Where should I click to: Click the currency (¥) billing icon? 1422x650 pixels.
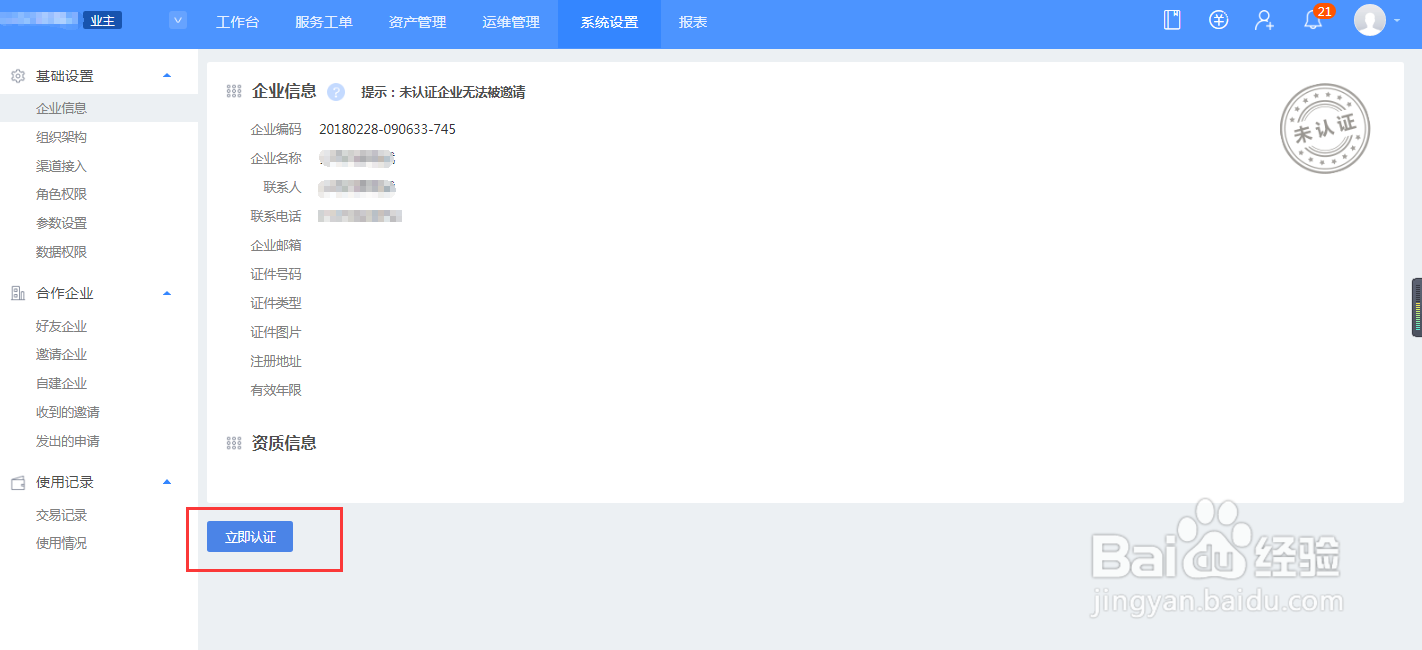tap(1217, 19)
